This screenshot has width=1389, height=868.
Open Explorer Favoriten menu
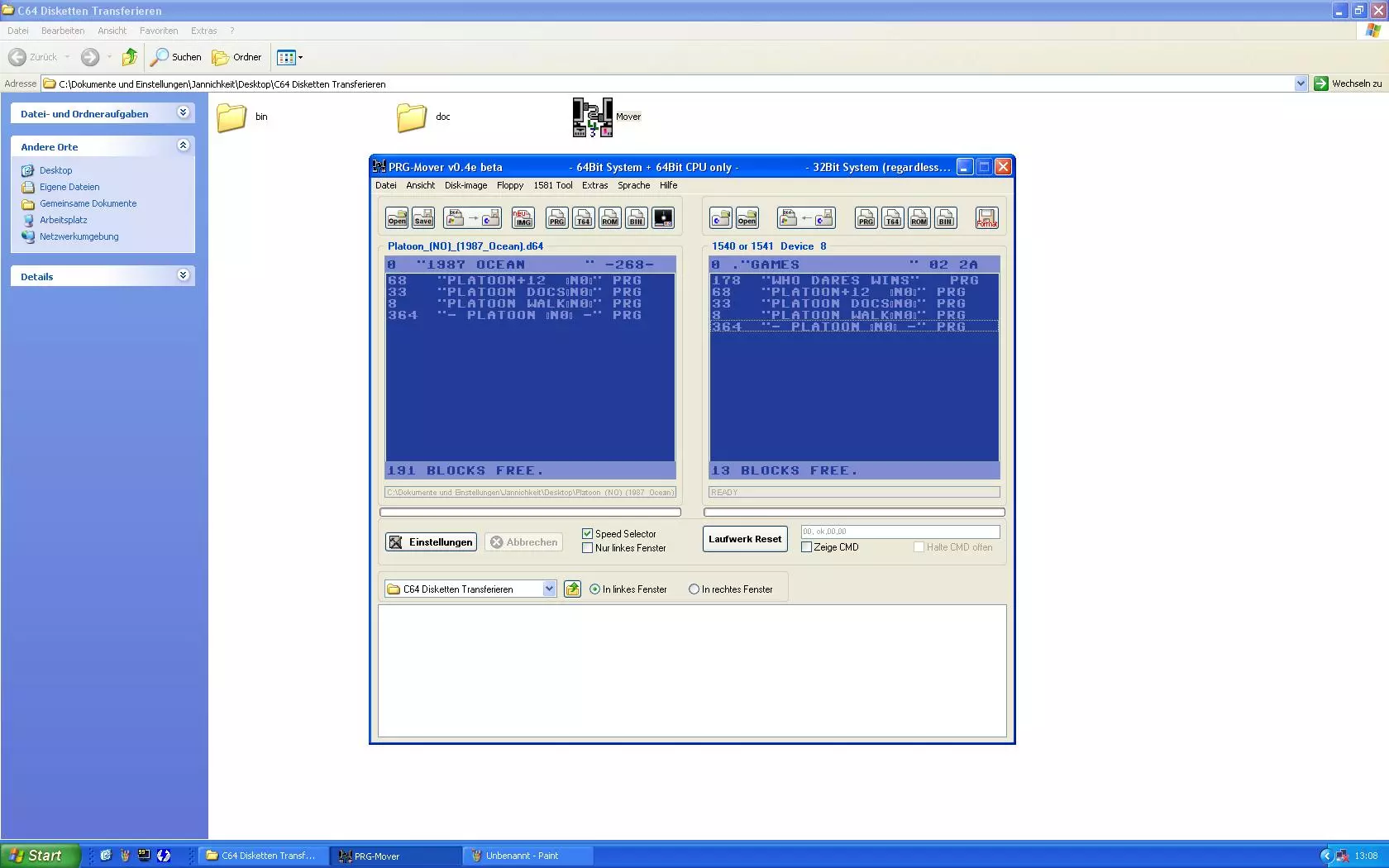pyautogui.click(x=159, y=31)
